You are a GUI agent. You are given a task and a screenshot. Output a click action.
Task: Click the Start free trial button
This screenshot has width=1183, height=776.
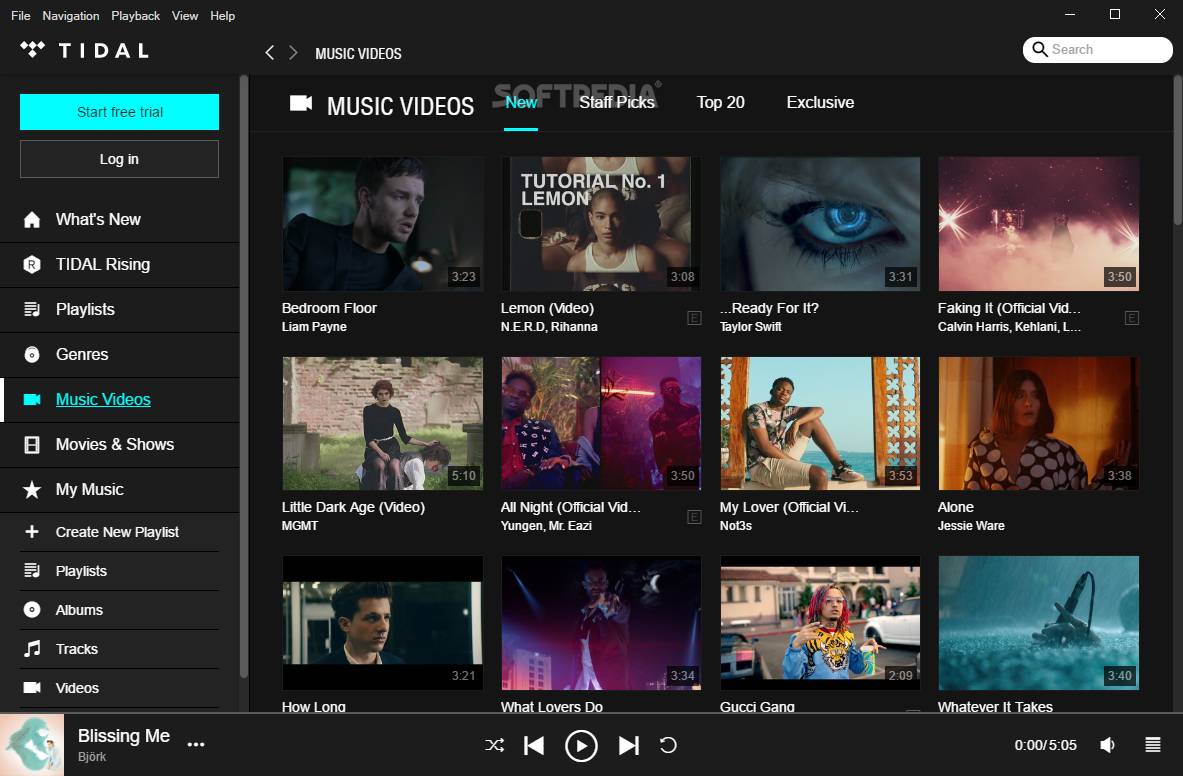pyautogui.click(x=119, y=112)
